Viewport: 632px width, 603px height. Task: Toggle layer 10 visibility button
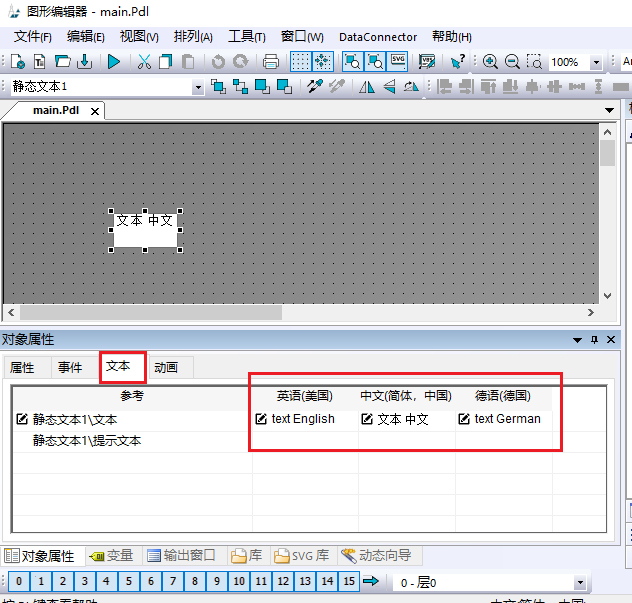tap(239, 581)
